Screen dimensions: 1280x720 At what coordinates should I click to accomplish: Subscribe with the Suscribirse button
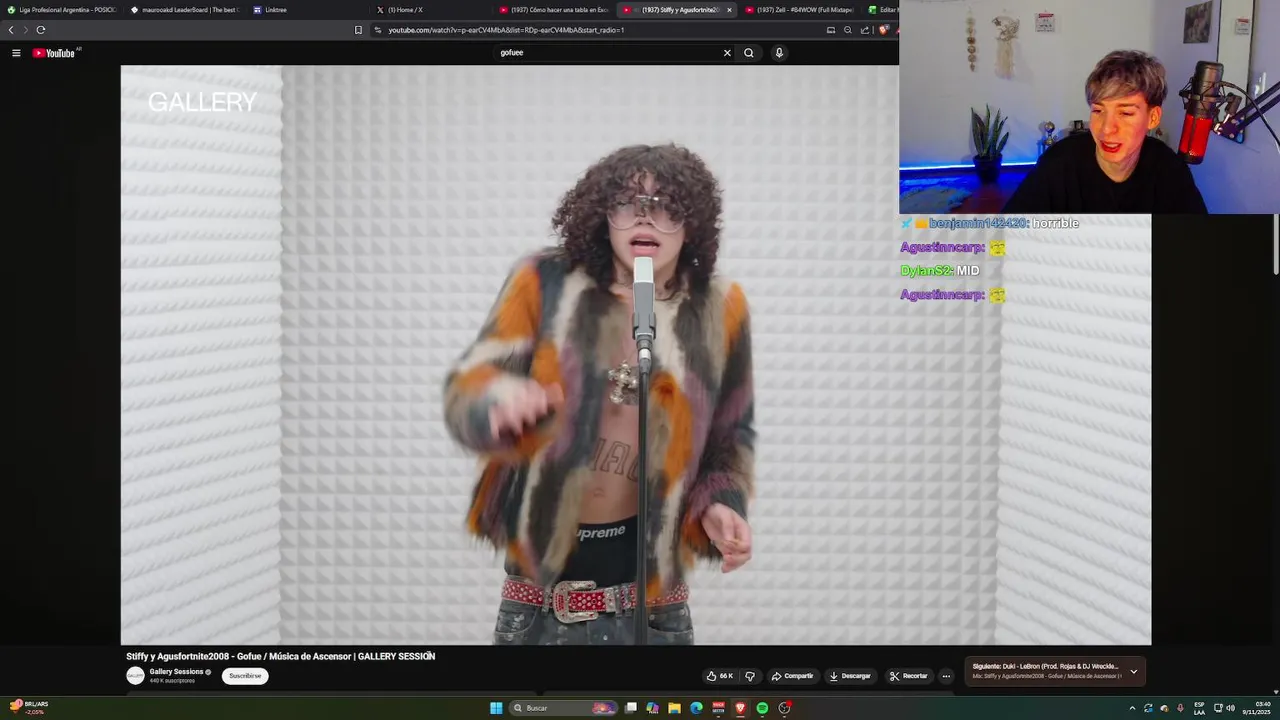245,676
